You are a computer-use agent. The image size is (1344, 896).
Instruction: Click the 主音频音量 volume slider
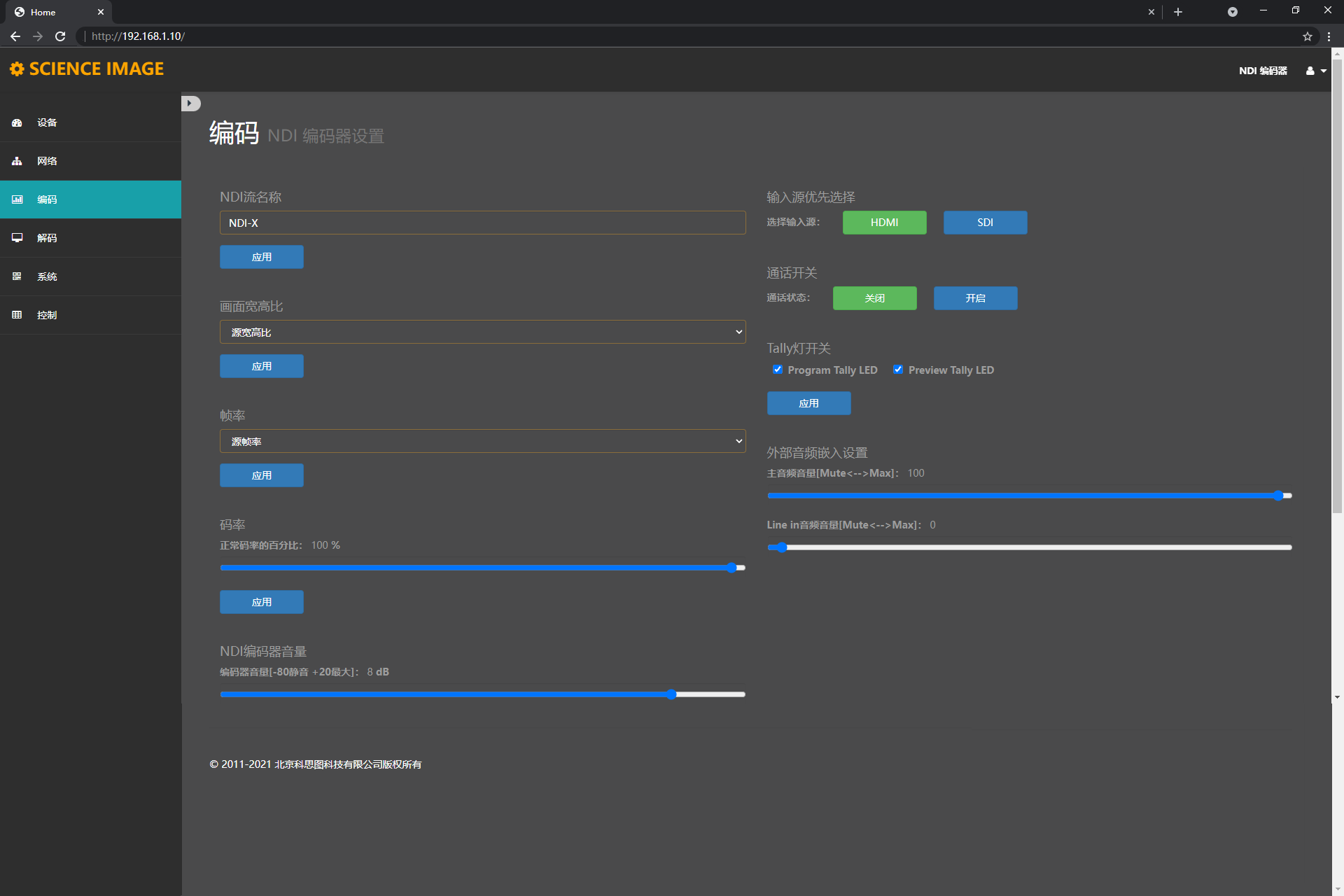pos(1029,496)
